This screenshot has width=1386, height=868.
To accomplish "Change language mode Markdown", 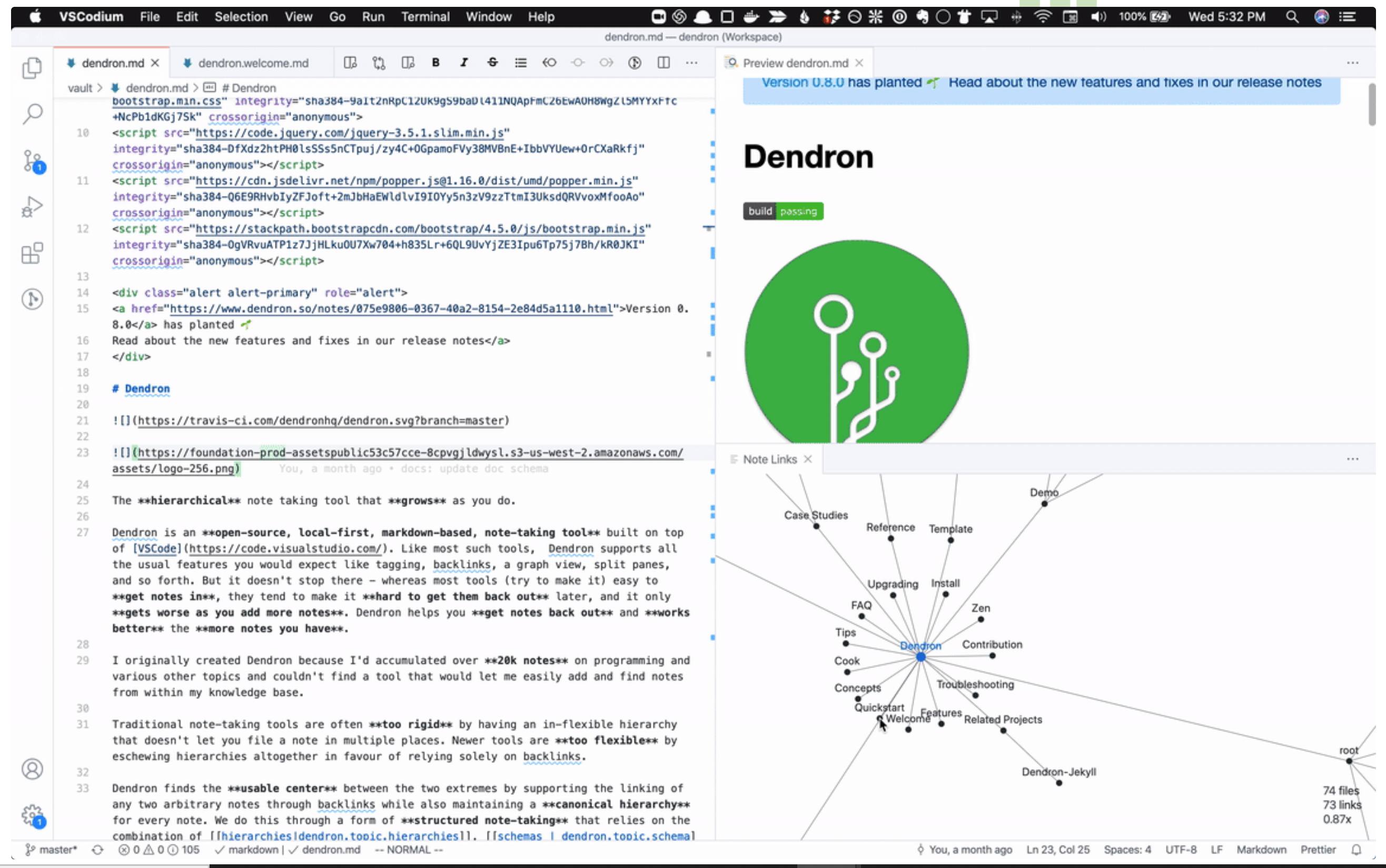I will tap(1261, 850).
